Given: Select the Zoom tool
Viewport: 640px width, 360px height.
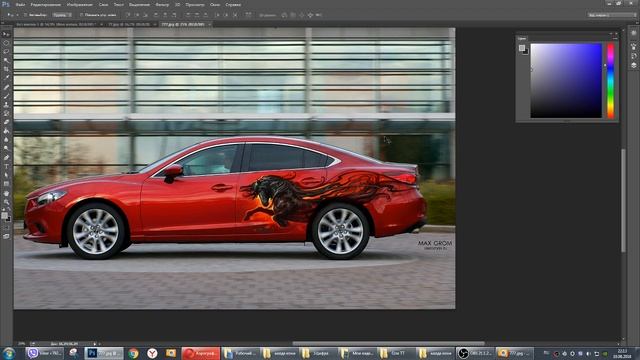Looking at the screenshot, I should 6,202.
